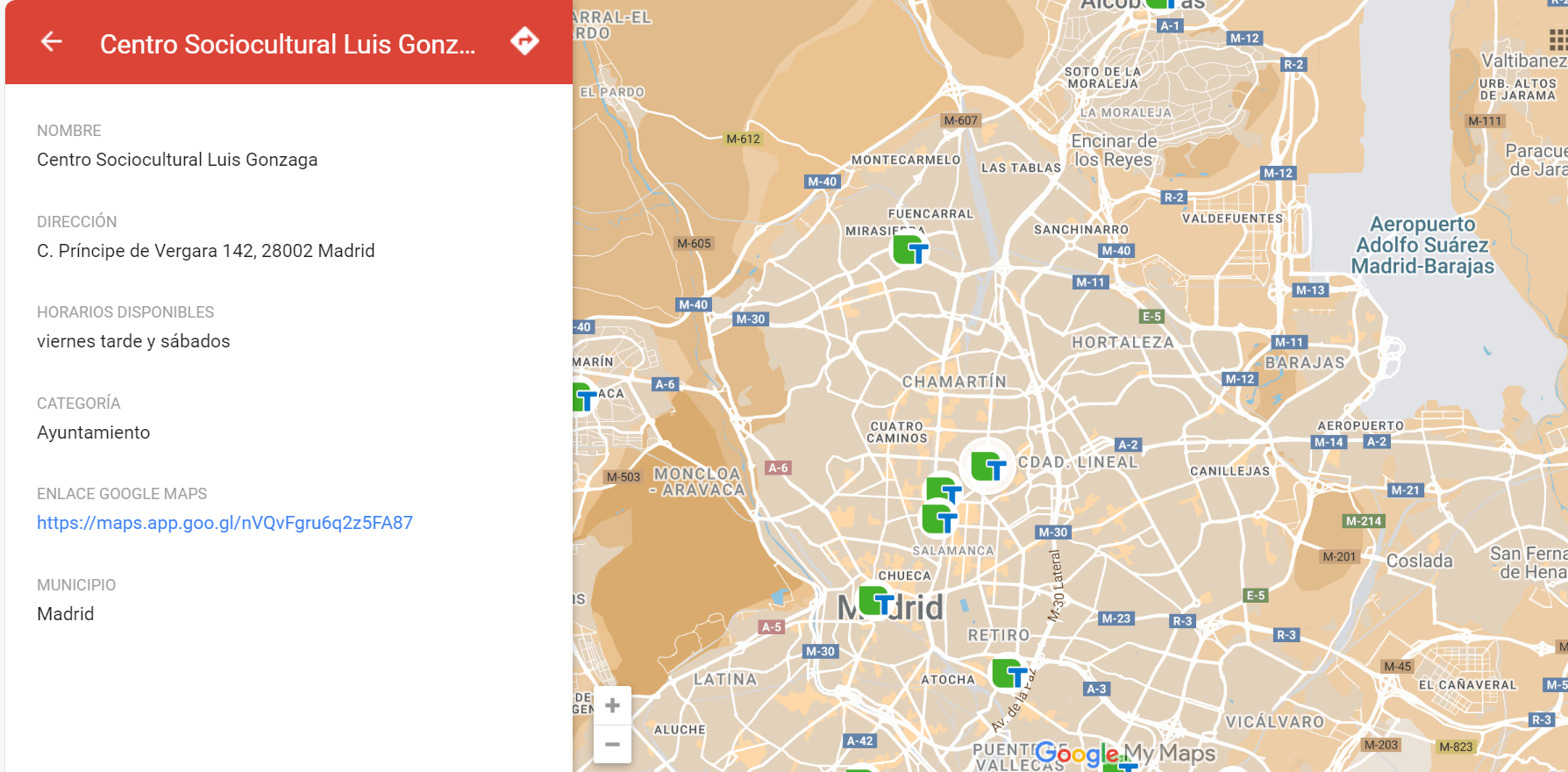Open the maps.app.goo.gl link
The width and height of the screenshot is (1568, 772).
click(x=225, y=523)
